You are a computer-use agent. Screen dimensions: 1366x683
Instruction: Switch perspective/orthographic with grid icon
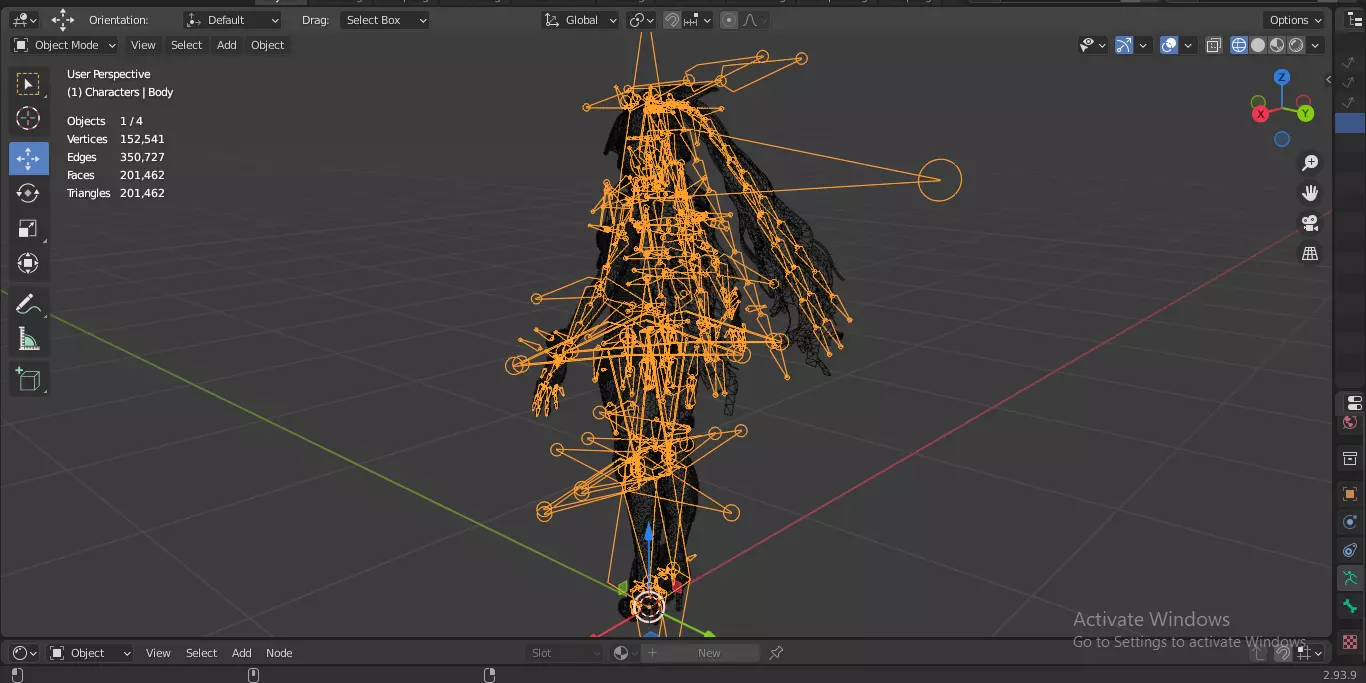click(x=1310, y=254)
